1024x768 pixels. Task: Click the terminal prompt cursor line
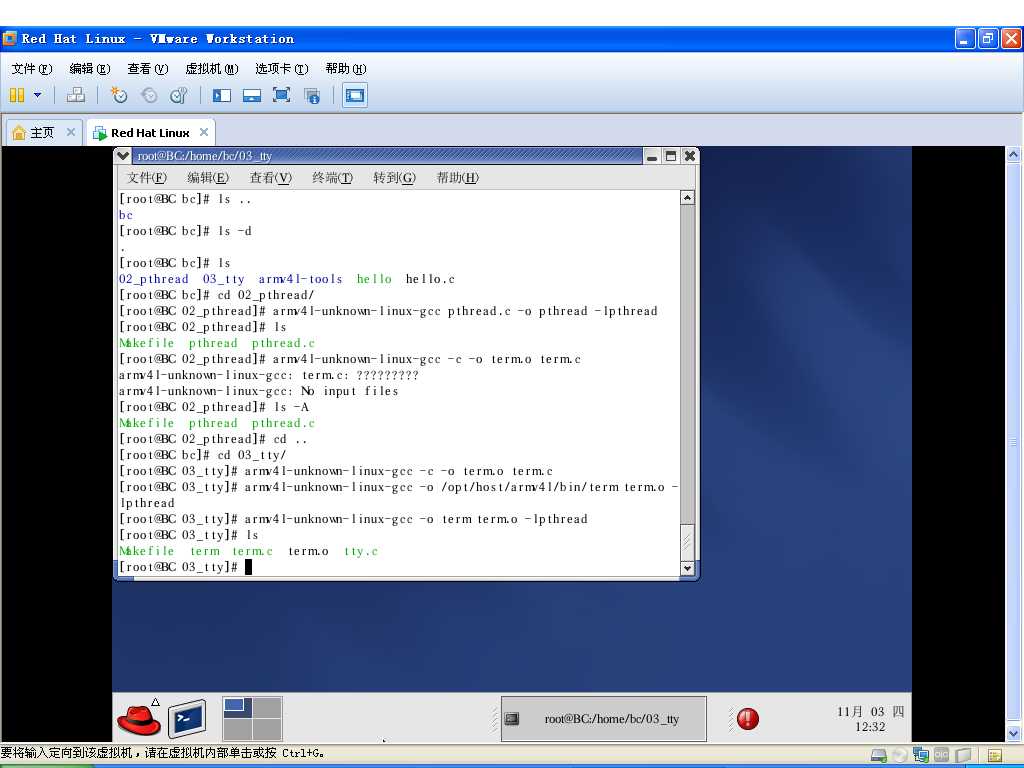pyautogui.click(x=185, y=567)
